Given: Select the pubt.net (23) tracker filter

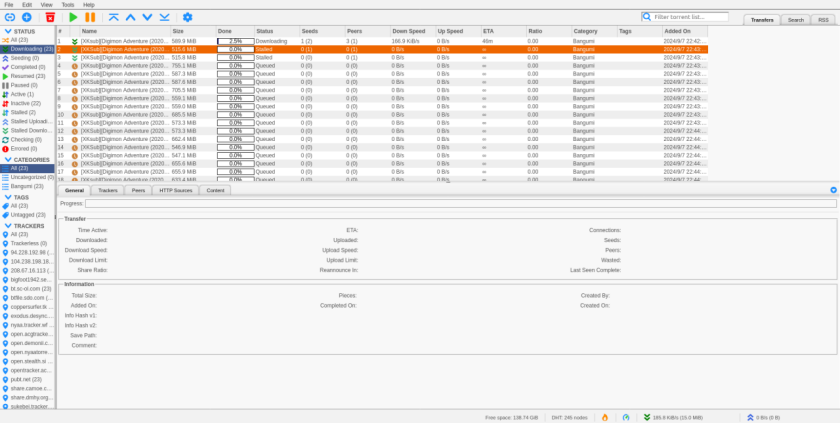Looking at the screenshot, I should (28, 380).
